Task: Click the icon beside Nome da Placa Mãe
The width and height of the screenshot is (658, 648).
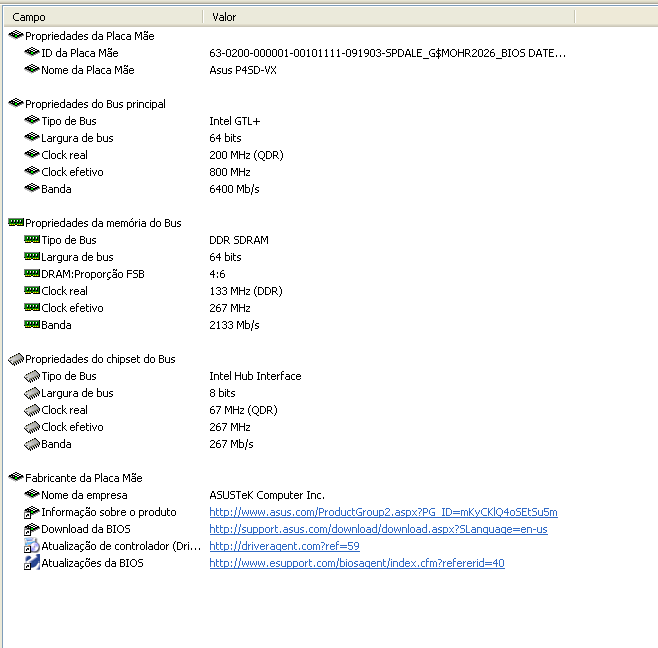Action: coord(32,69)
